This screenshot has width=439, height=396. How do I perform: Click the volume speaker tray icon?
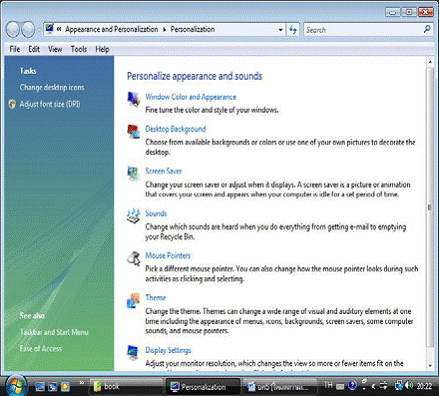click(x=410, y=386)
